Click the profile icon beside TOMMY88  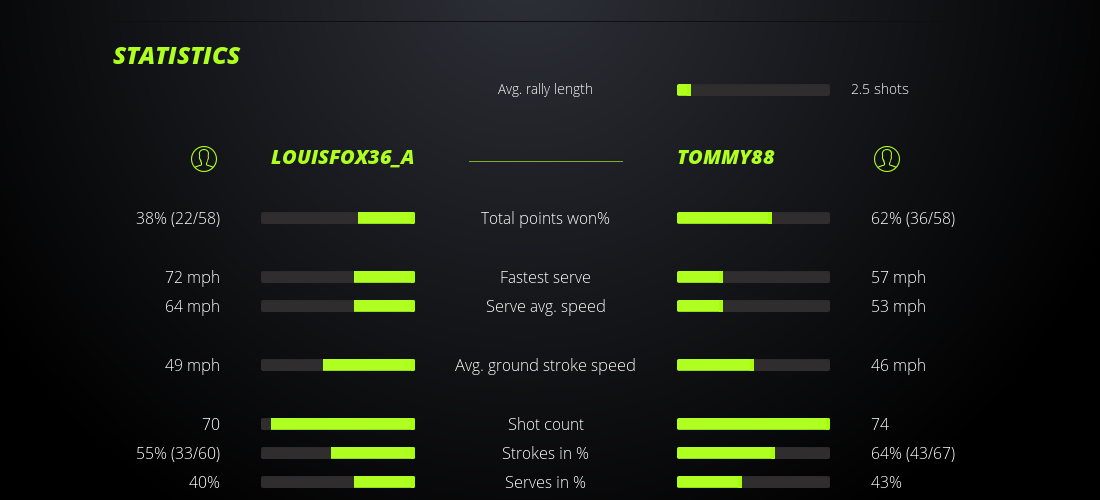pyautogui.click(x=887, y=158)
